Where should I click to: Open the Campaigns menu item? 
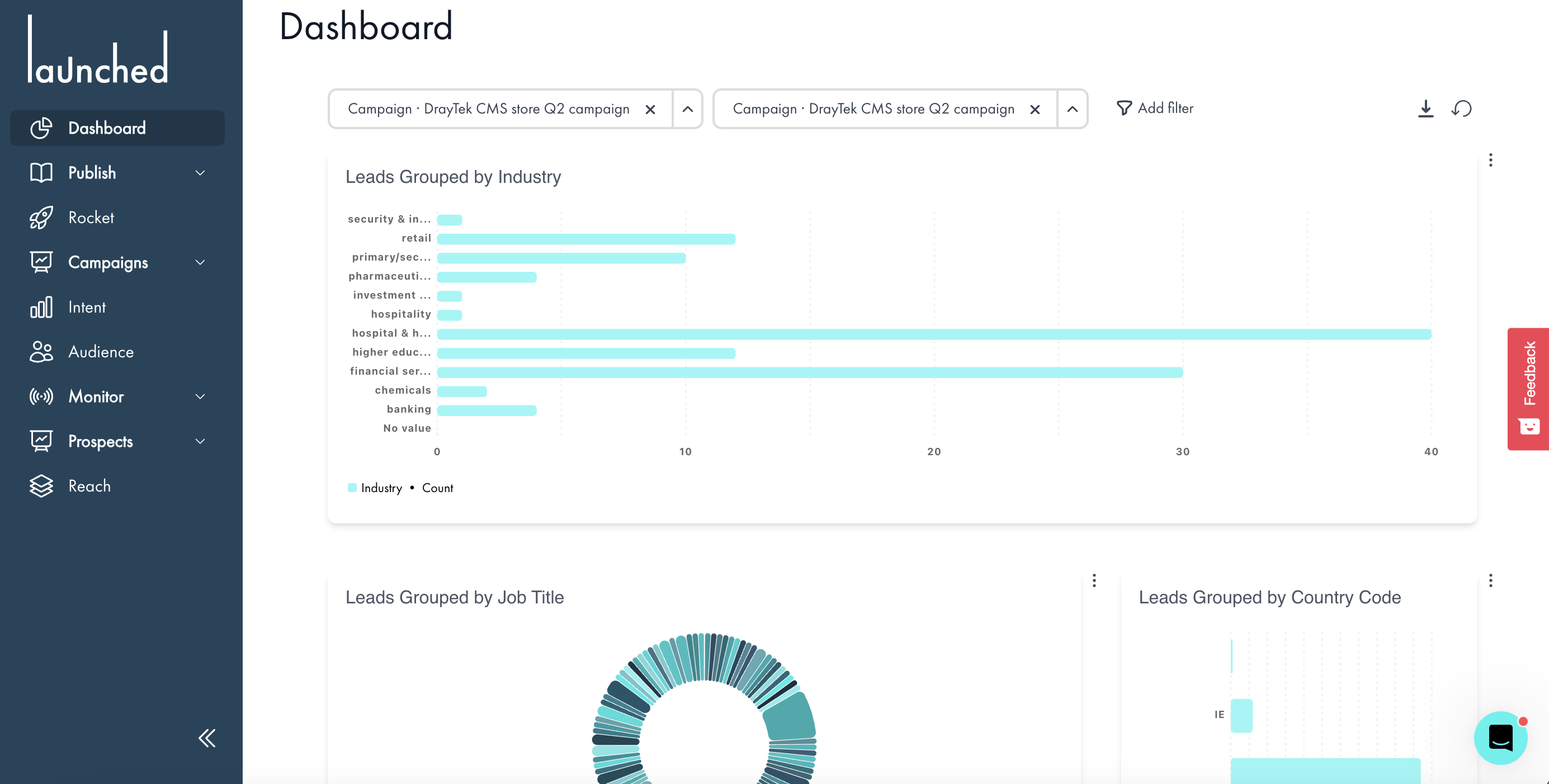(117, 262)
